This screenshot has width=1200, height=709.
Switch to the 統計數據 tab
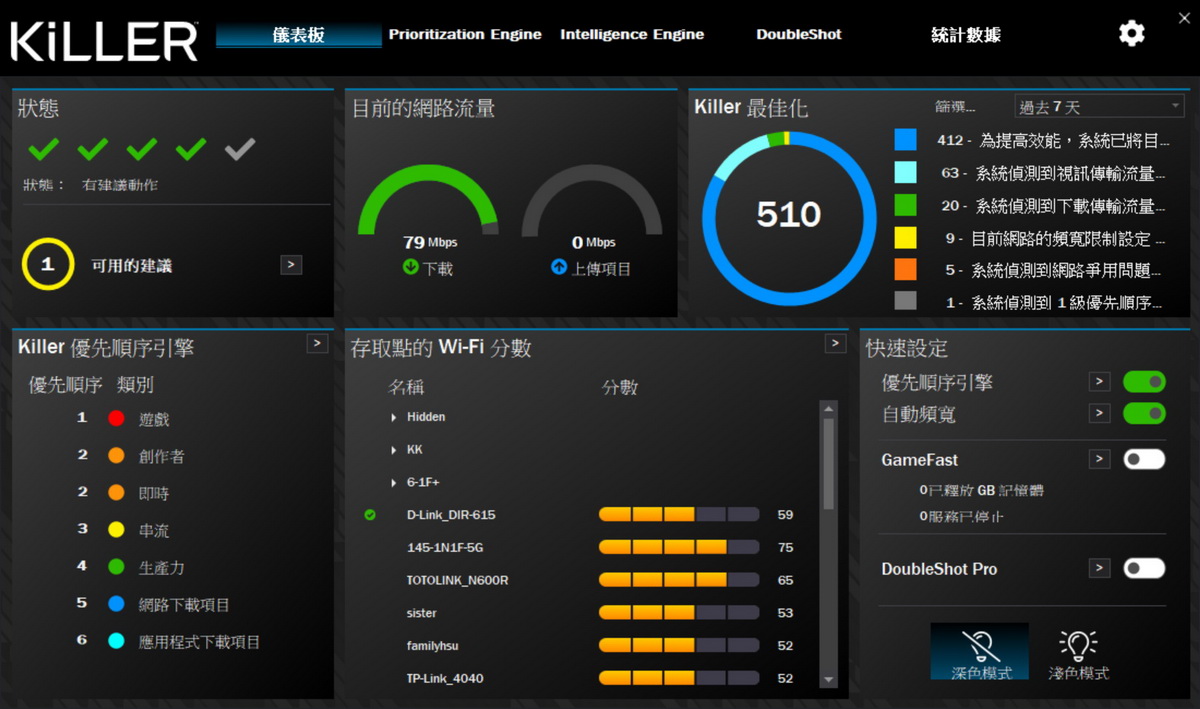965,35
